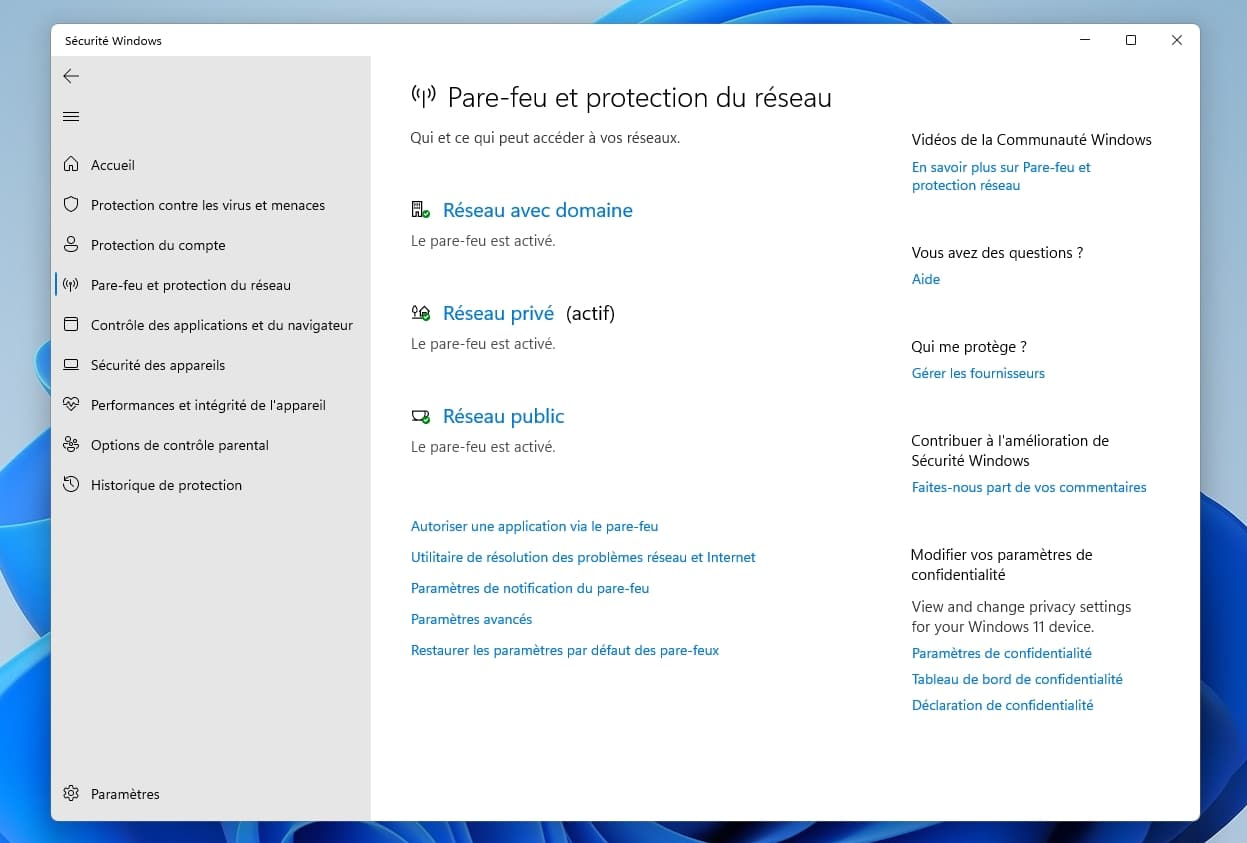The height and width of the screenshot is (843, 1247).
Task: Click Restaurer les paramètres par défaut des pare-feux
Action: (x=565, y=650)
